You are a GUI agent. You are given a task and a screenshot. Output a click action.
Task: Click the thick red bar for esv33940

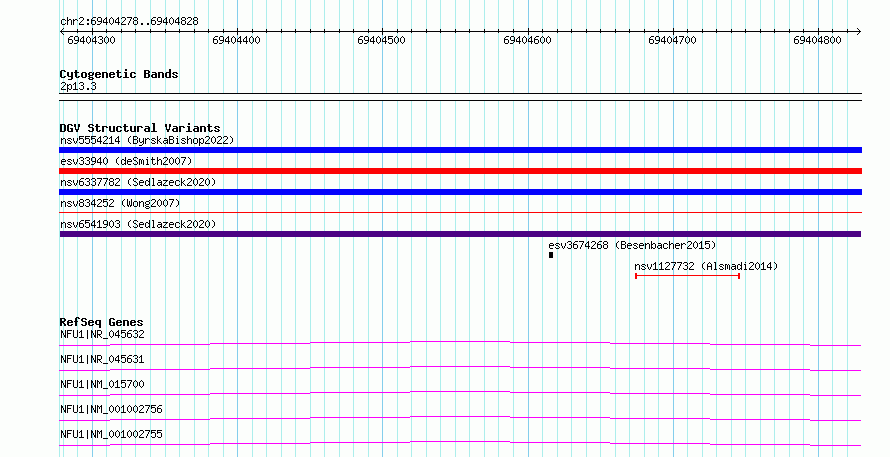pyautogui.click(x=460, y=171)
